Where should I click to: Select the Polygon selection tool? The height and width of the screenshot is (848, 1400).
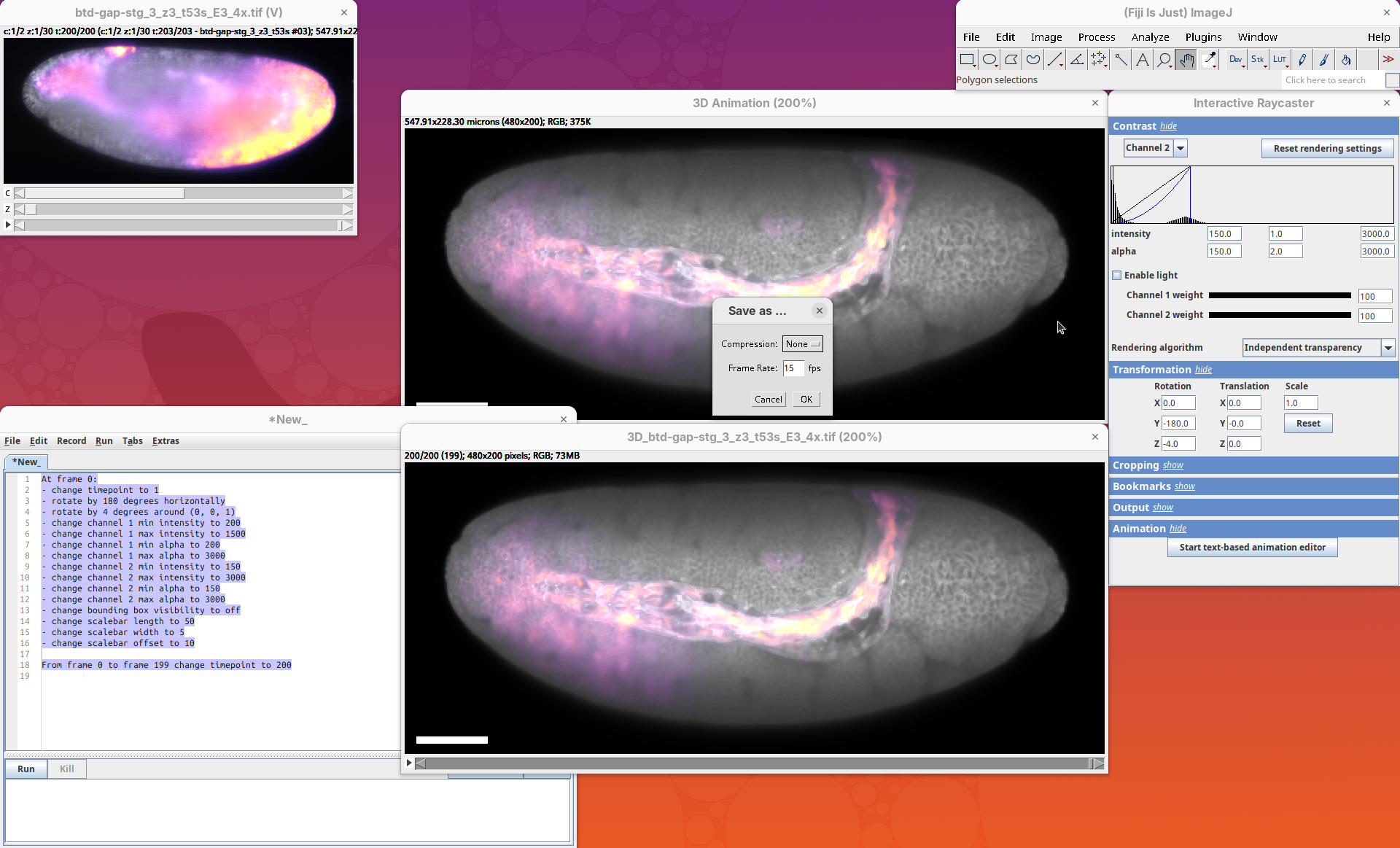point(1011,60)
